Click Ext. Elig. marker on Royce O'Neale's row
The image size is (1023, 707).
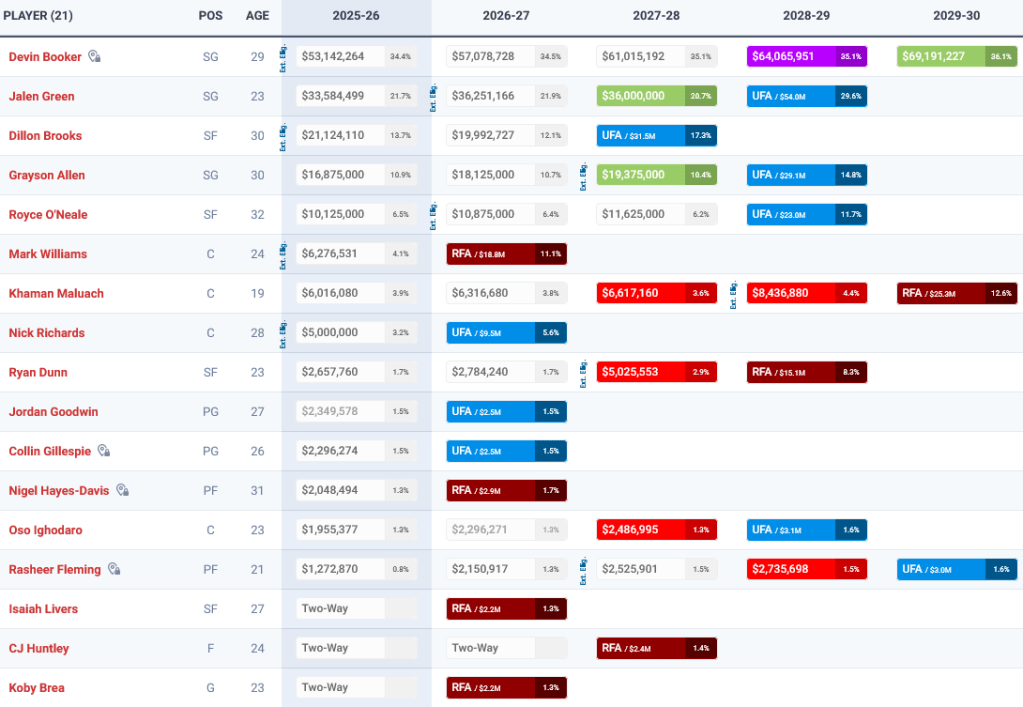pyautogui.click(x=434, y=215)
